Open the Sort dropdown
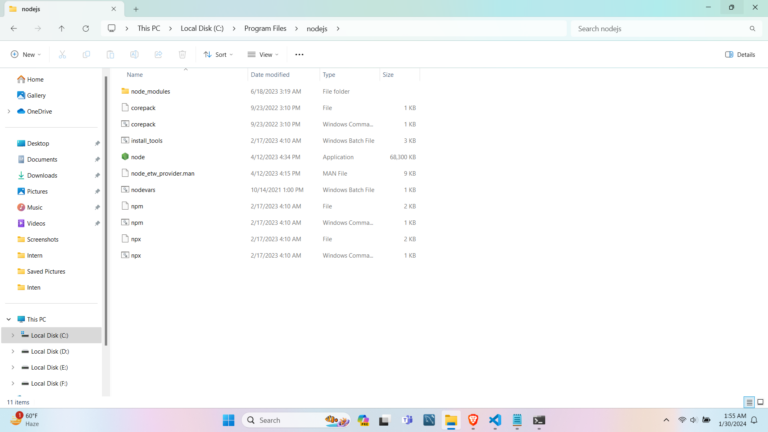 click(x=217, y=54)
